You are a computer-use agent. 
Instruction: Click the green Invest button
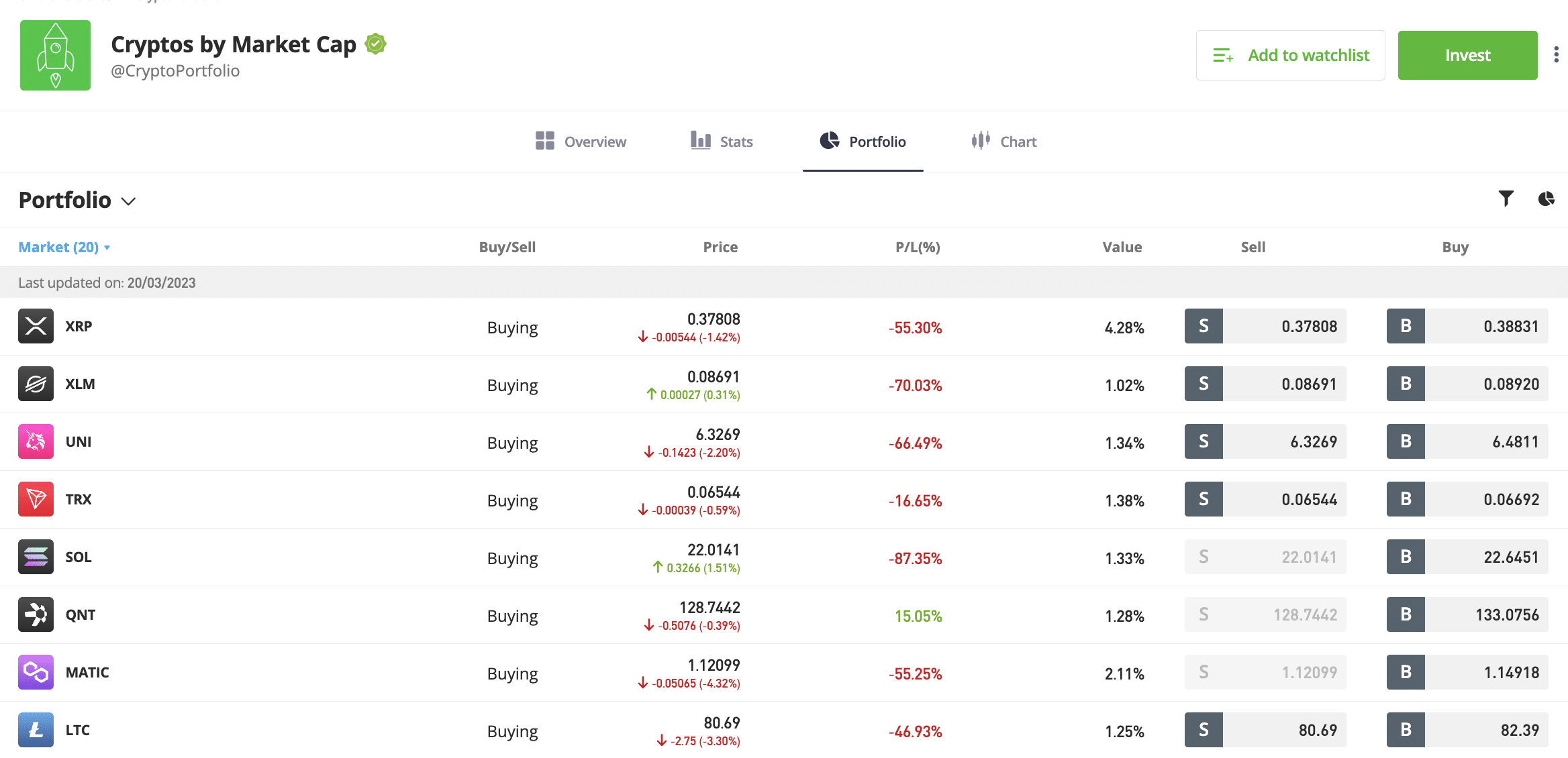point(1467,55)
